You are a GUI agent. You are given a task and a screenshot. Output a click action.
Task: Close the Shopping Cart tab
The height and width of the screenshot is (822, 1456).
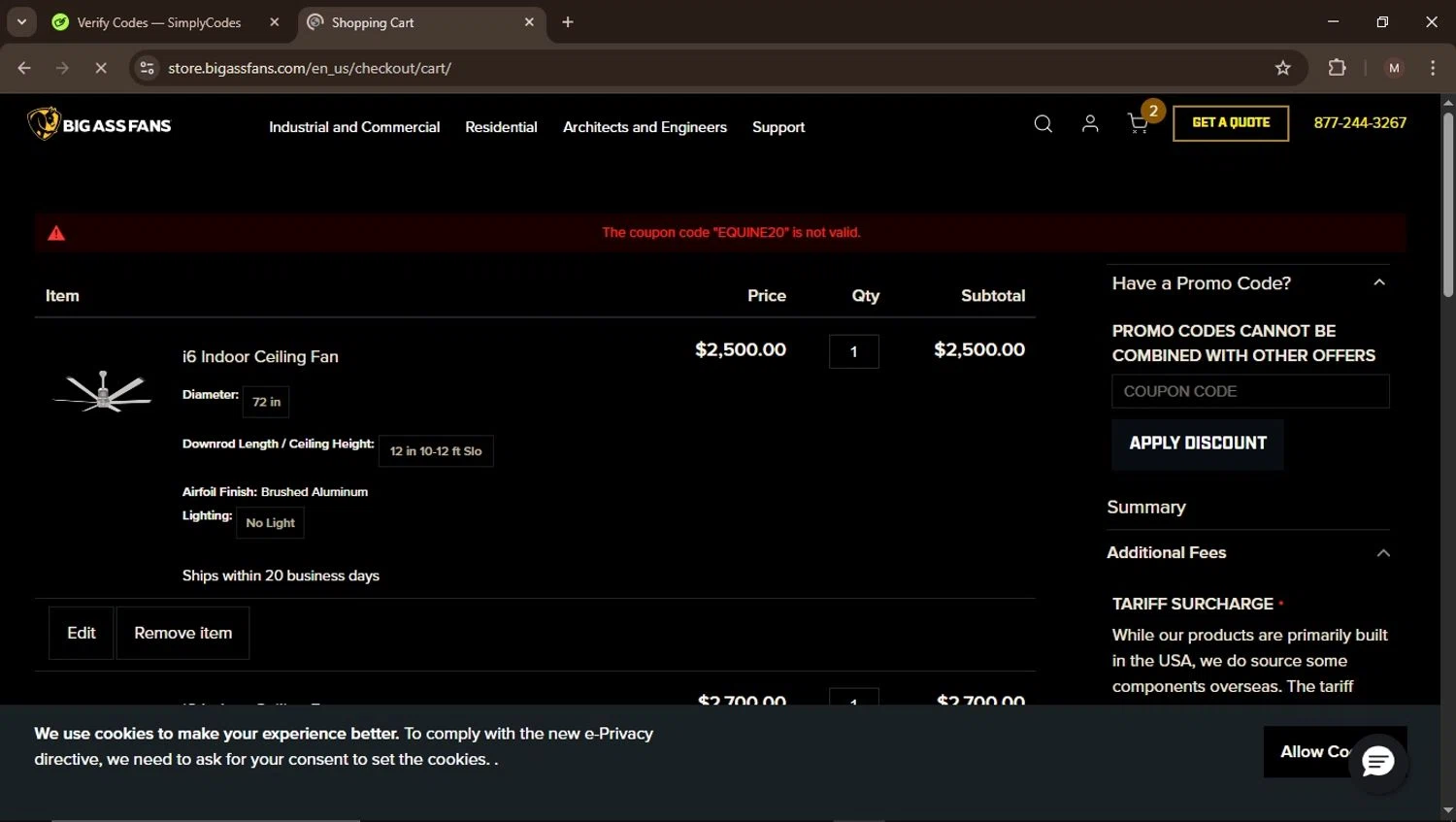(529, 22)
